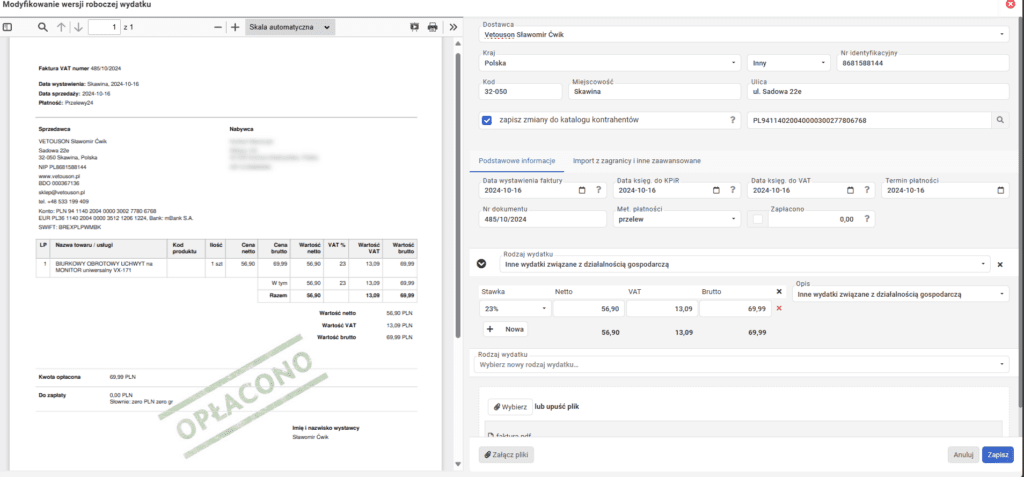
Task: Open the Skala automatyczna zoom dropdown
Action: click(296, 27)
